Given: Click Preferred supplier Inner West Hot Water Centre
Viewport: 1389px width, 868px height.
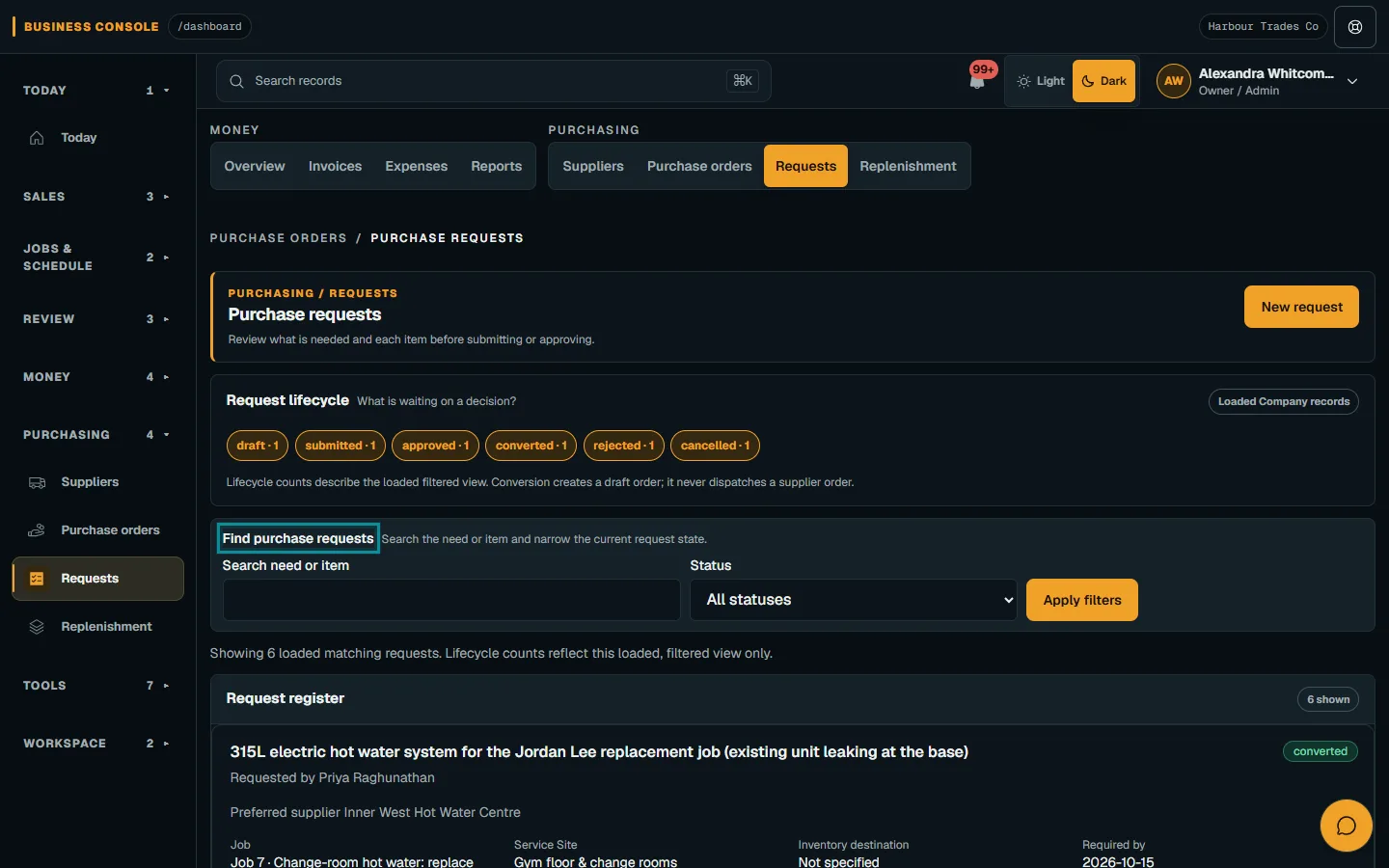Looking at the screenshot, I should tap(375, 812).
